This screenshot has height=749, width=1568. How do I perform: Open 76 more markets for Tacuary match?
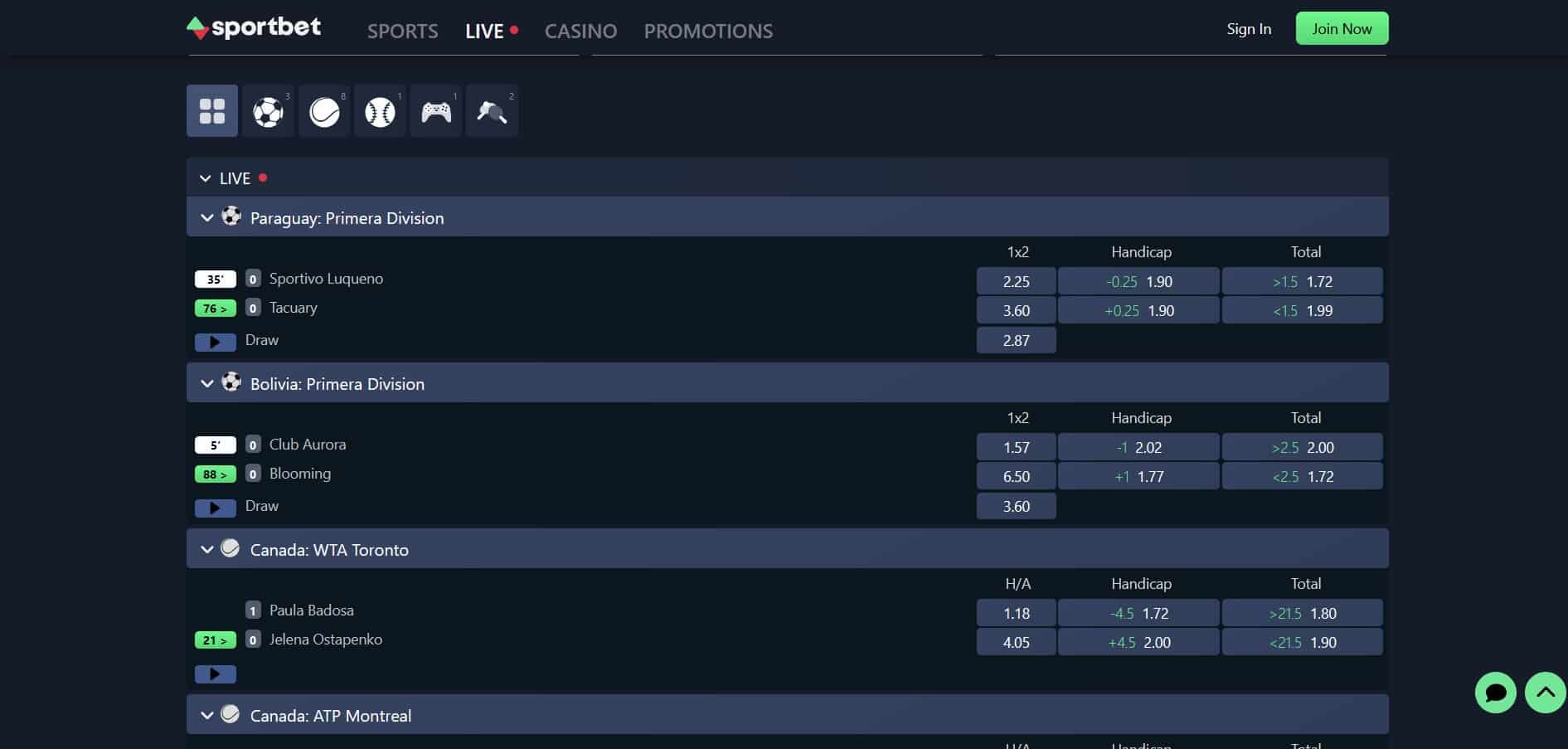[x=216, y=309]
